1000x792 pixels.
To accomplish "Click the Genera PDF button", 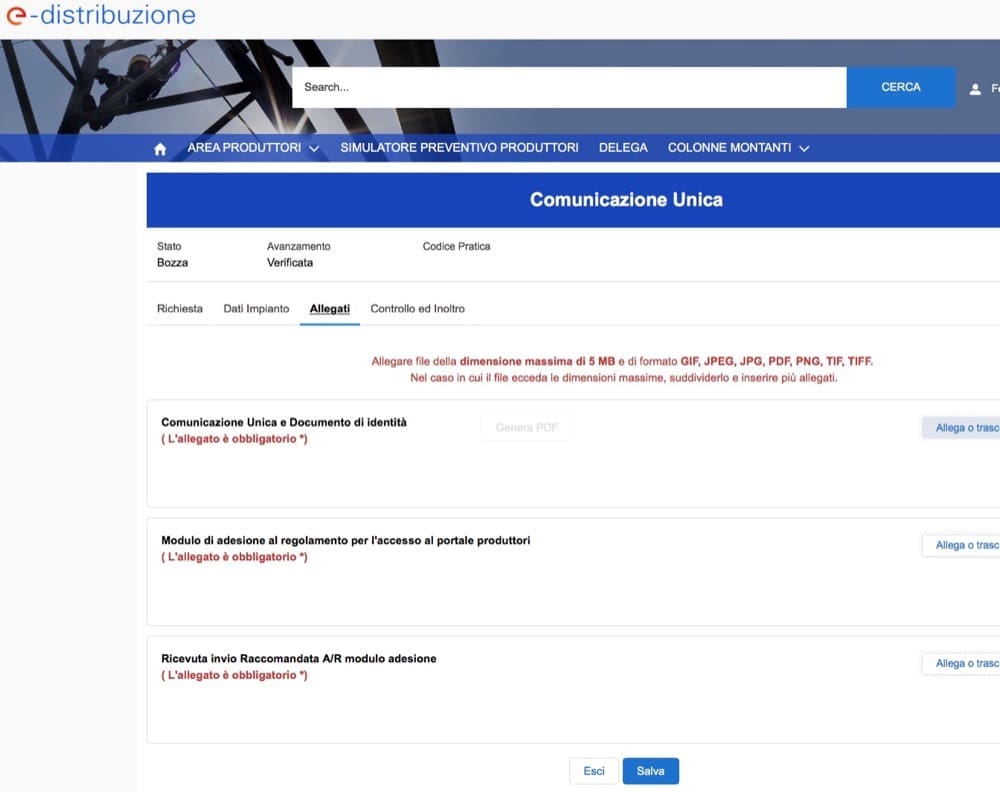I will 527,428.
